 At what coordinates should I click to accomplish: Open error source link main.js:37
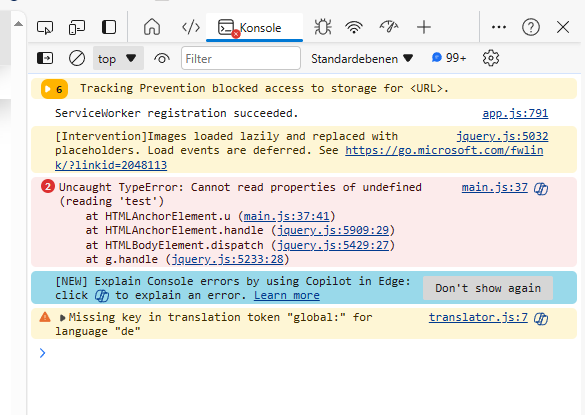click(x=494, y=187)
